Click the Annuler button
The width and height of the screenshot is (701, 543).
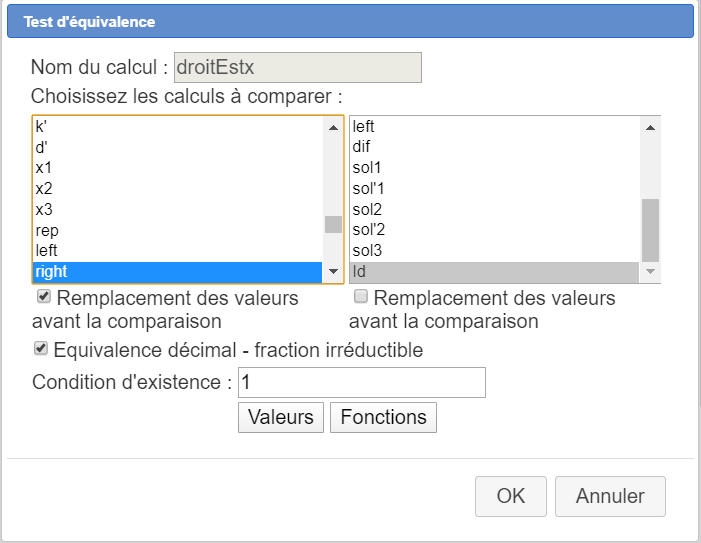[610, 496]
